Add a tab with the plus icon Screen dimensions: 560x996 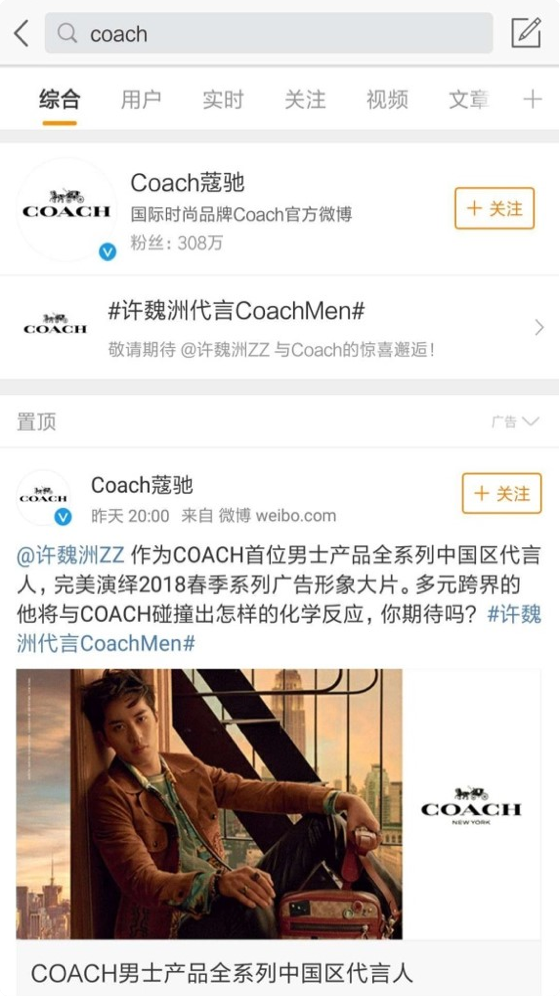532,99
